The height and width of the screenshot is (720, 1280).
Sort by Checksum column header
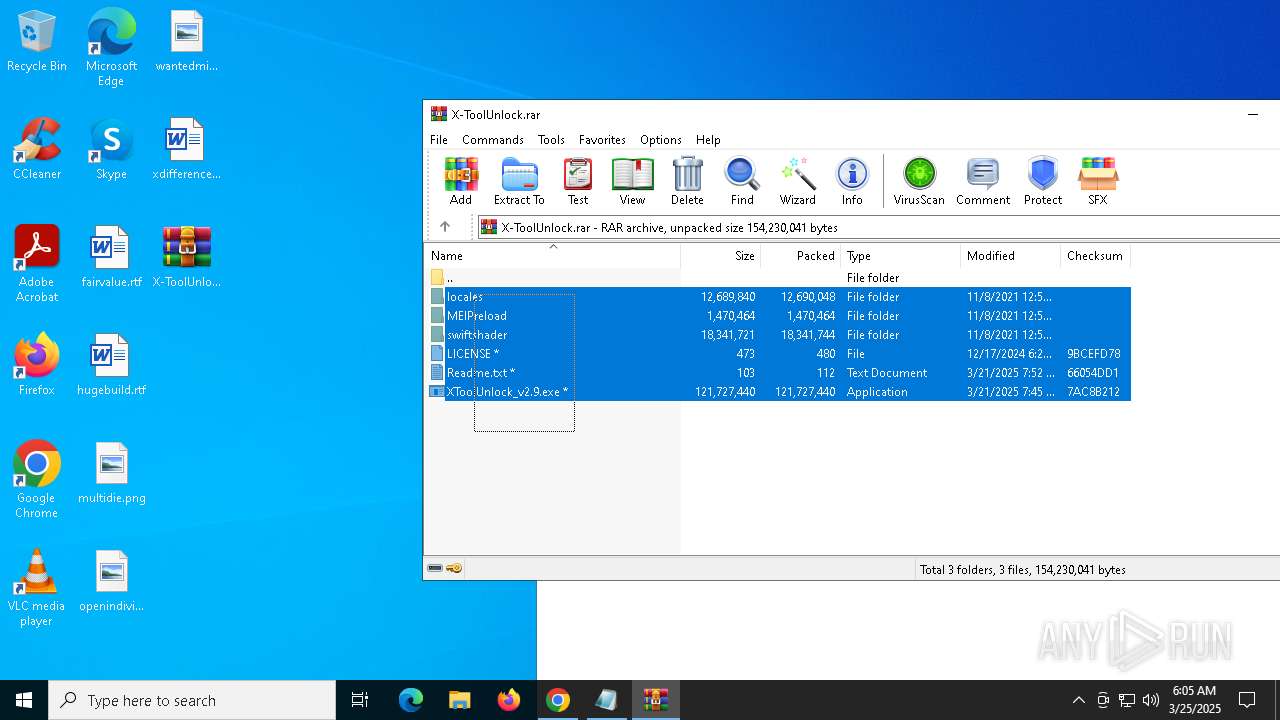tap(1095, 256)
